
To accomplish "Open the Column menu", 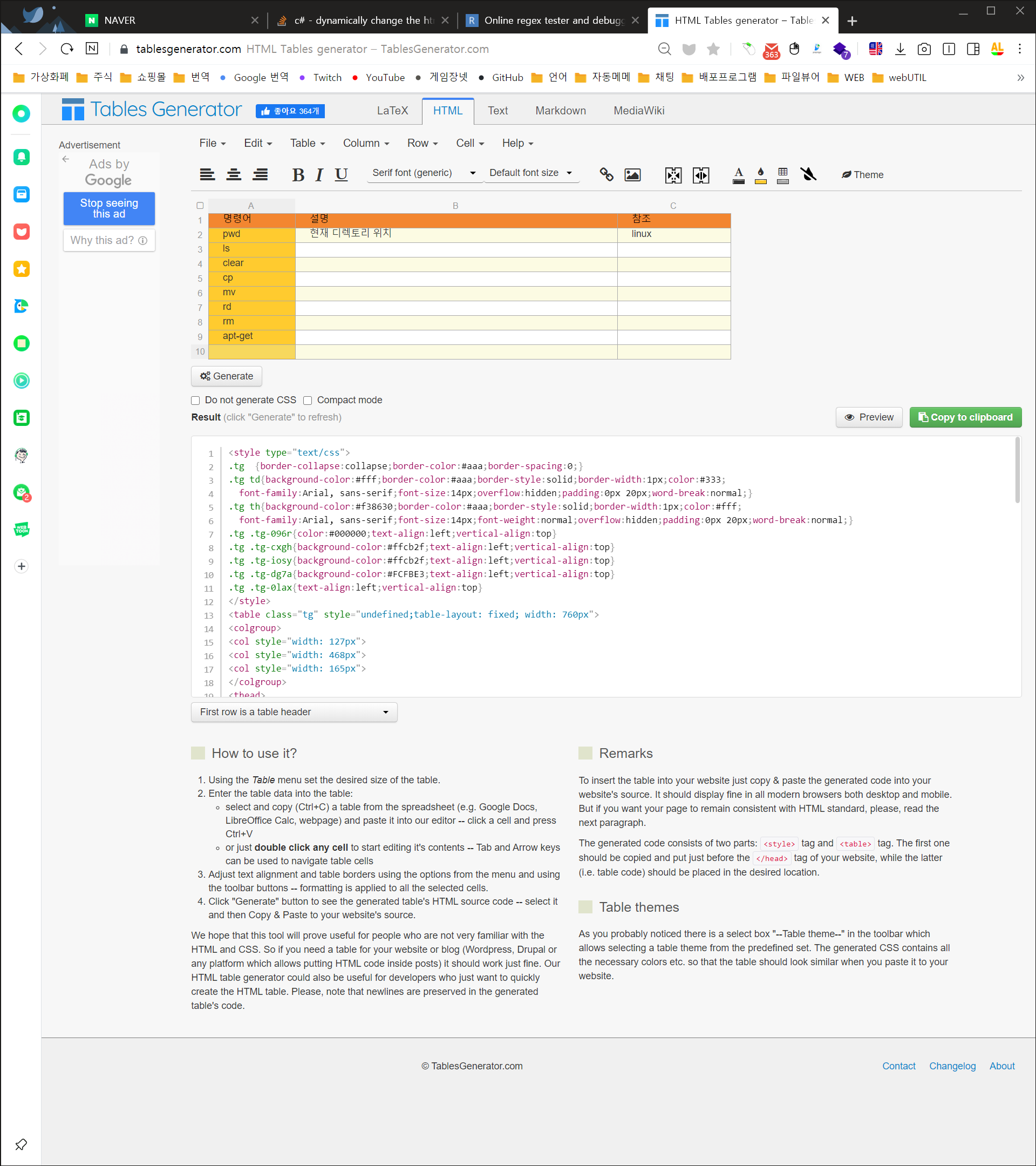I will [x=365, y=143].
